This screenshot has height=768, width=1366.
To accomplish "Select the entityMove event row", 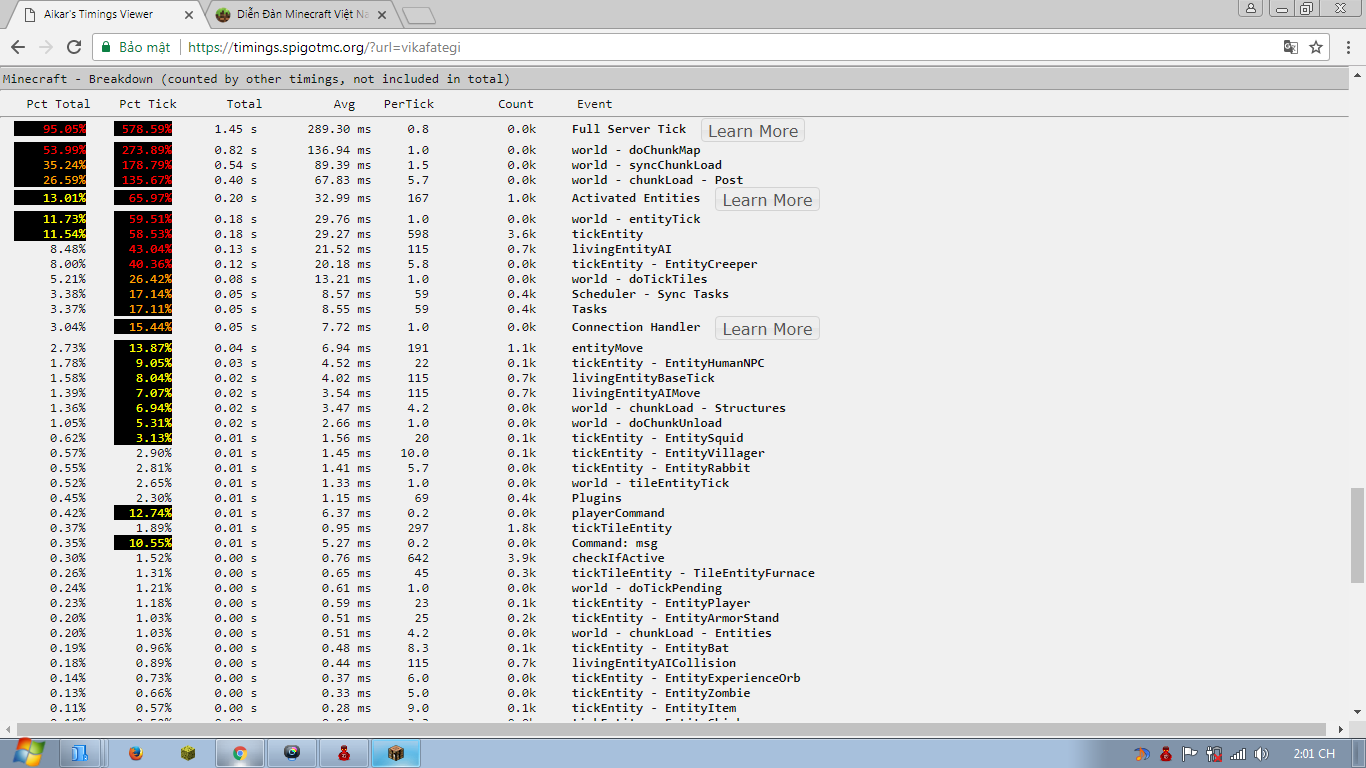I will [x=608, y=348].
